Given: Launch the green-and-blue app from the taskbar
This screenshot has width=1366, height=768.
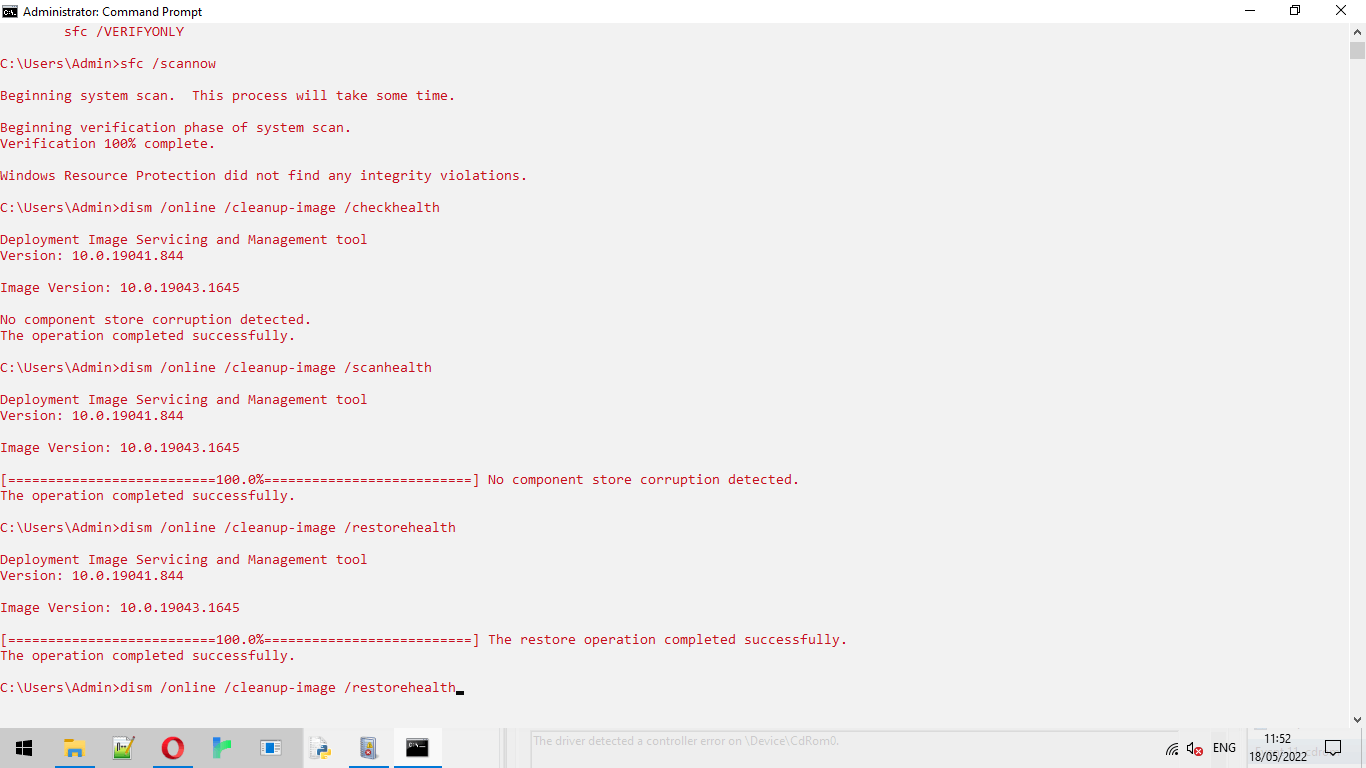Looking at the screenshot, I should (221, 747).
